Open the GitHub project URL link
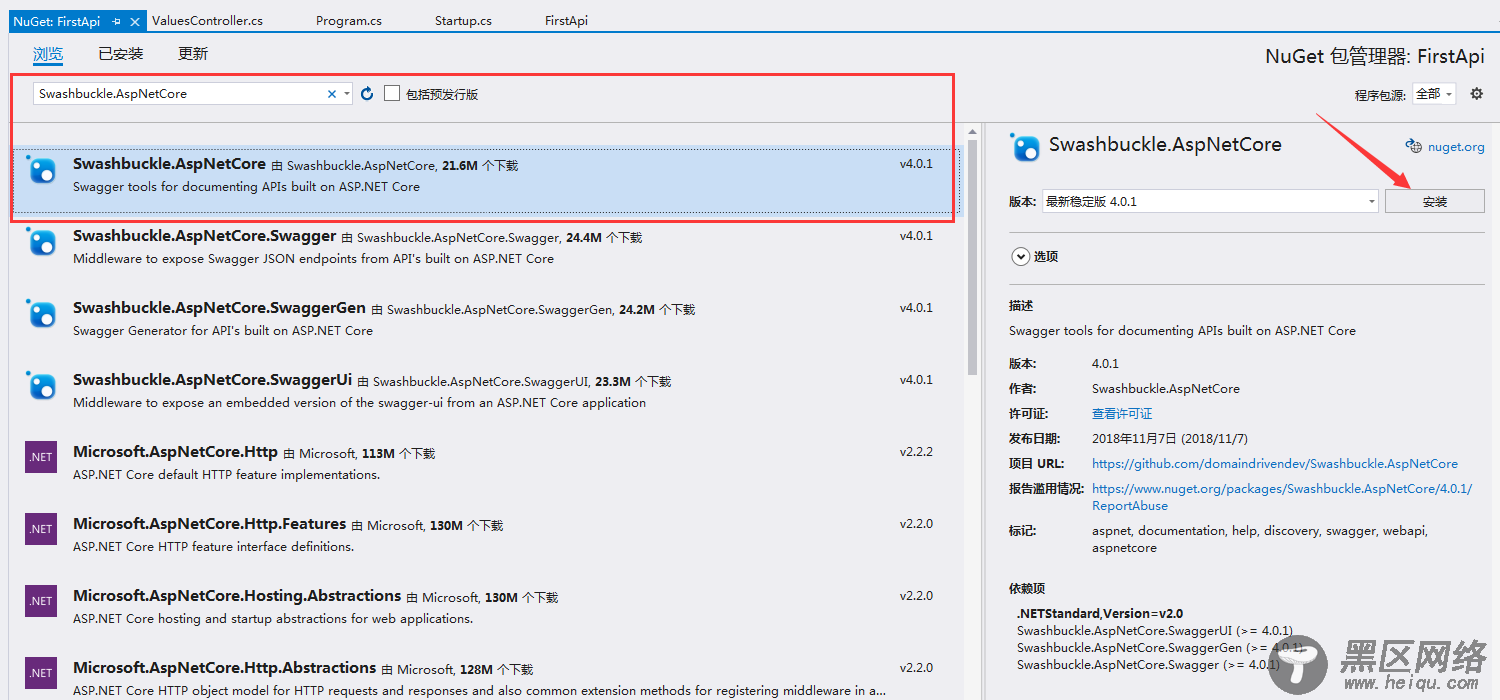This screenshot has height=700, width=1500. (x=1275, y=463)
